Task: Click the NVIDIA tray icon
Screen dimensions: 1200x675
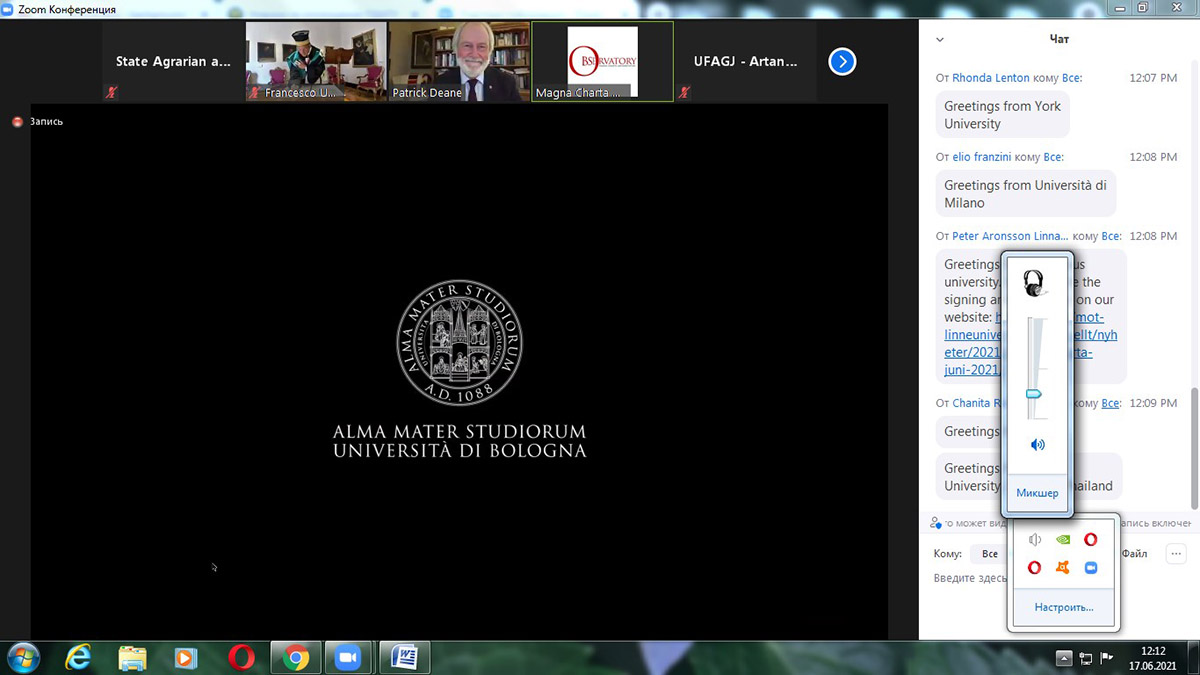Action: (x=1063, y=540)
